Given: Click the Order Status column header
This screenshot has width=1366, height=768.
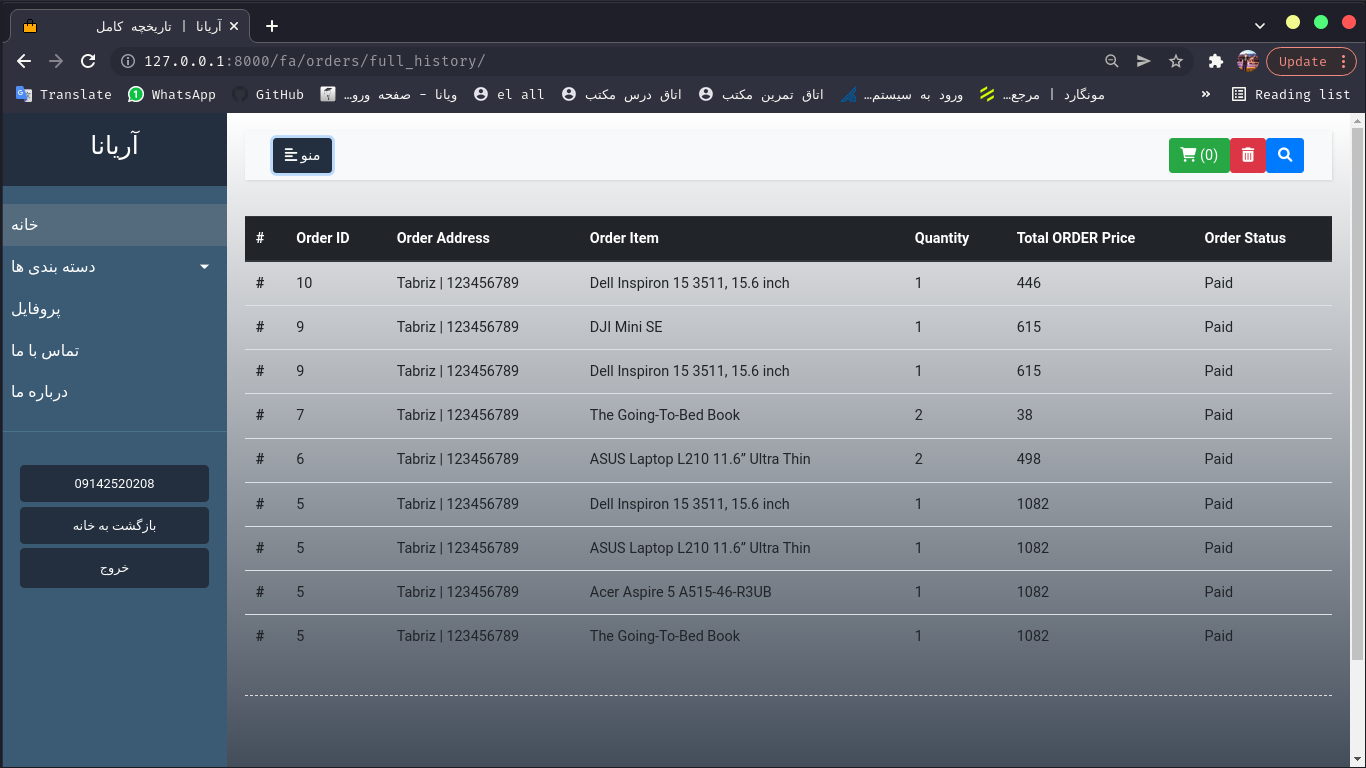Looking at the screenshot, I should pos(1245,238).
